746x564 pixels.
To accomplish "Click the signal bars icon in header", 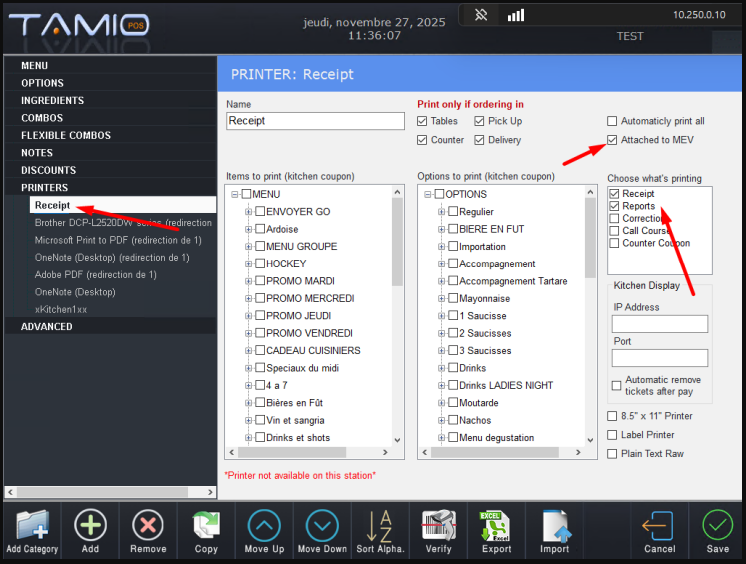I will [516, 15].
